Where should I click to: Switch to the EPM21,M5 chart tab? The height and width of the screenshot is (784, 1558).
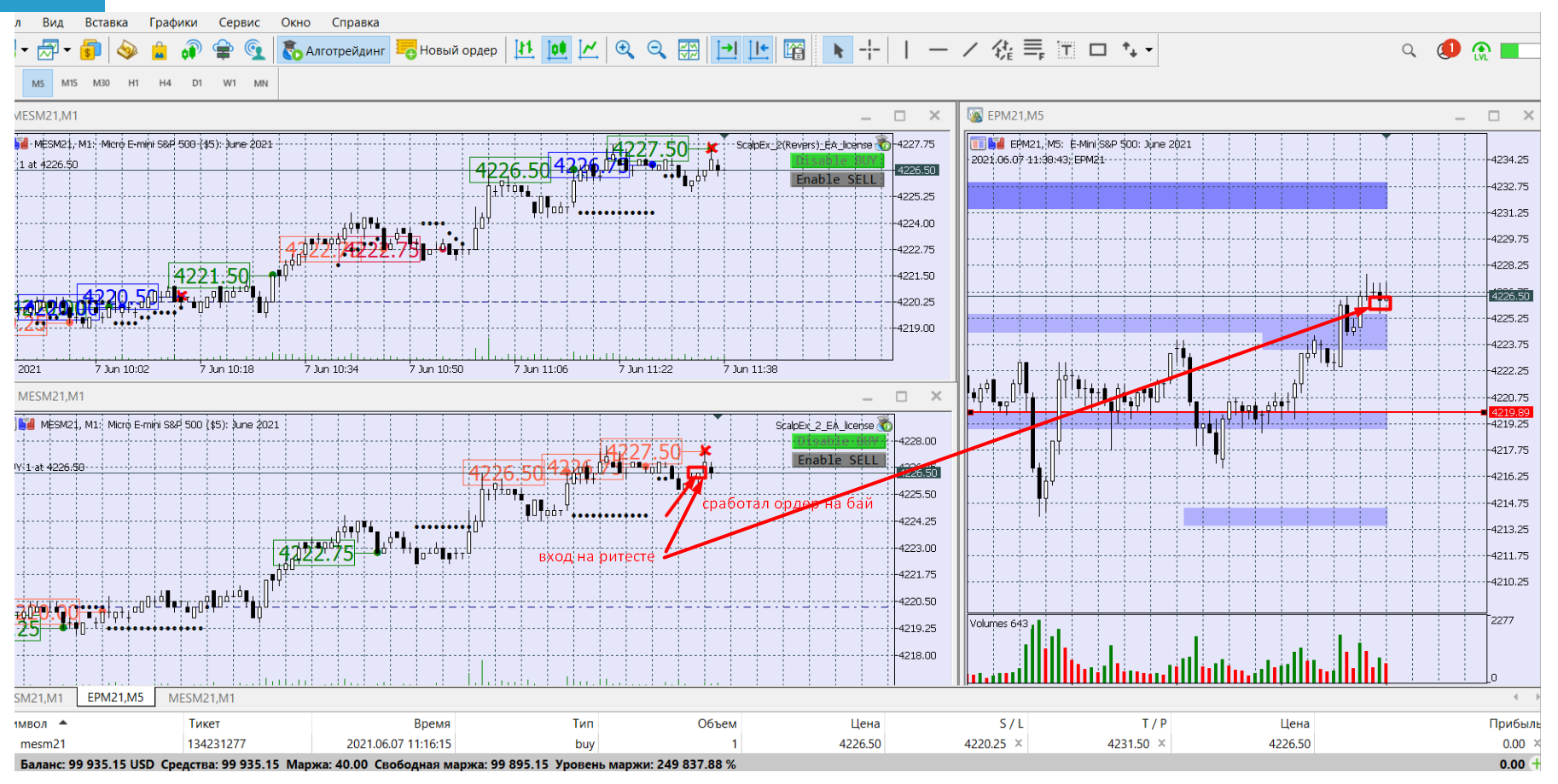(x=116, y=697)
